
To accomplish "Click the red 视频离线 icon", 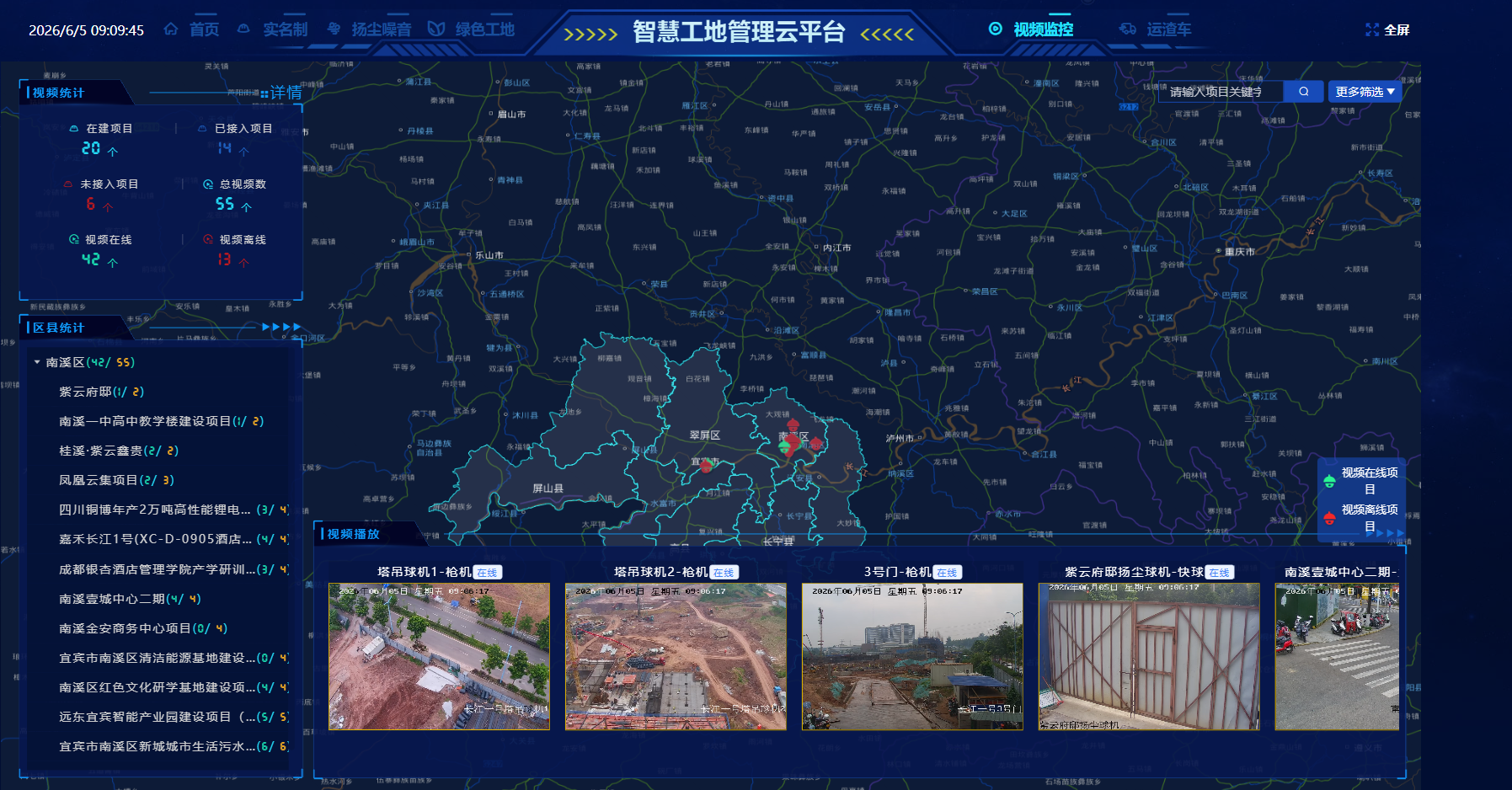I will (208, 240).
